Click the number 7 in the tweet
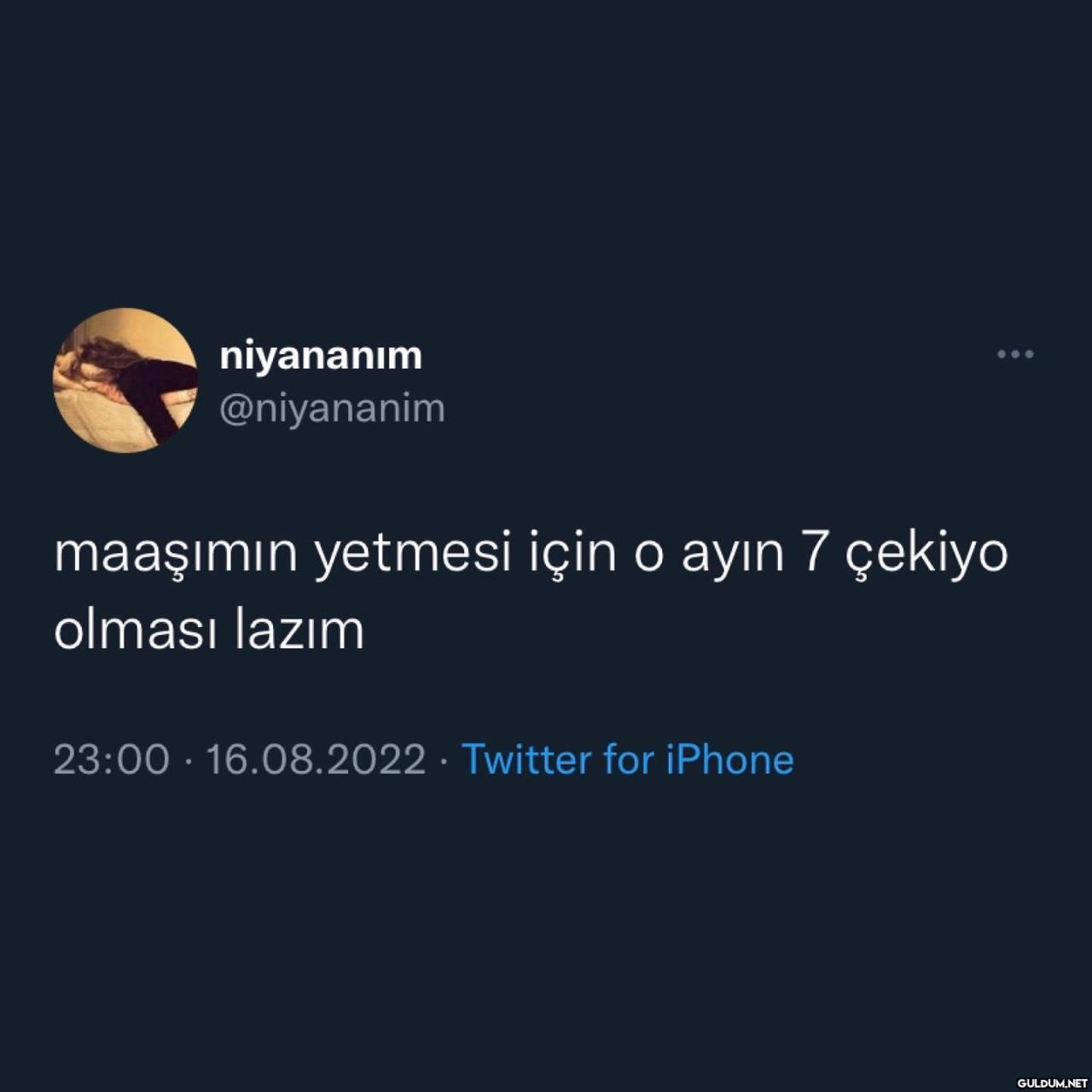The width and height of the screenshot is (1092, 1092). point(815,555)
